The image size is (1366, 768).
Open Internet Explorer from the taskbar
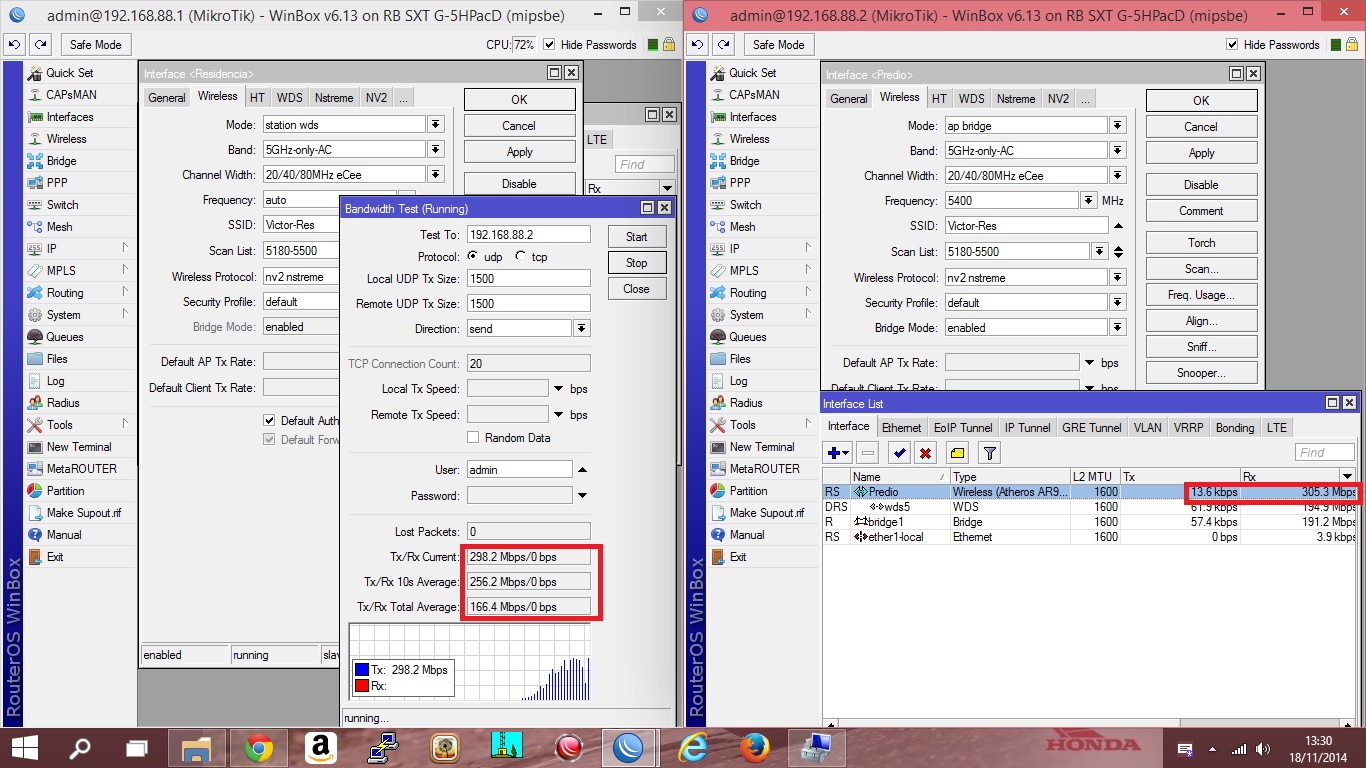pyautogui.click(x=693, y=747)
